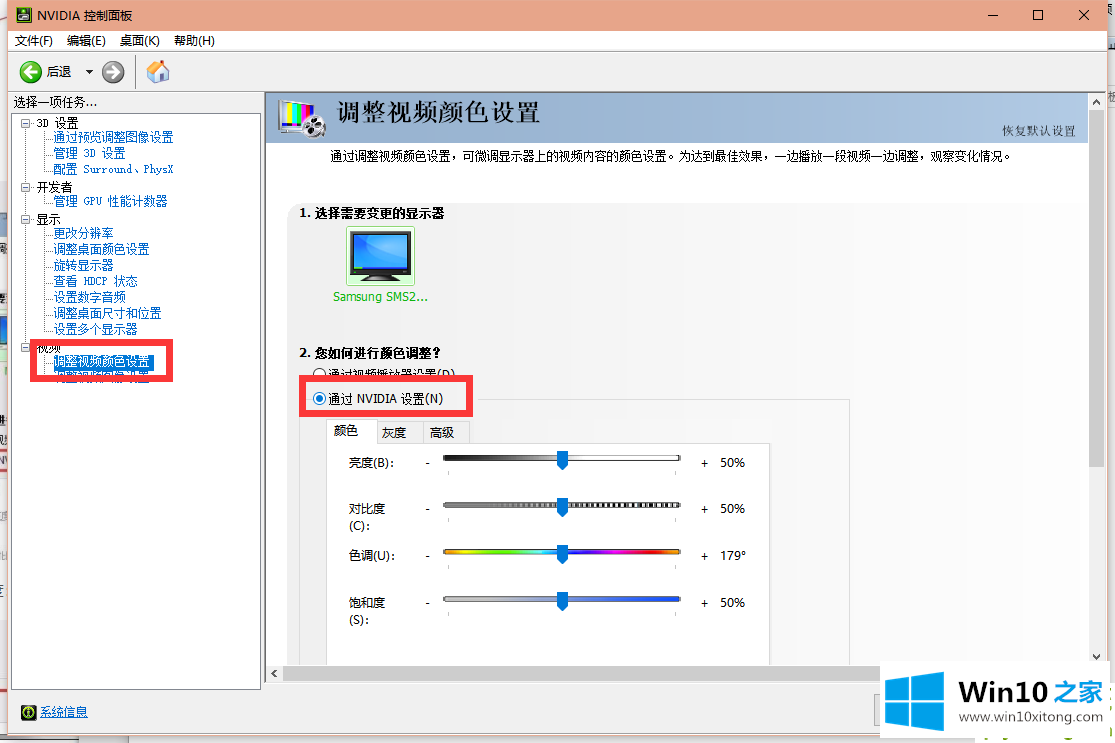Viewport: 1115px width, 743px height.
Task: Open 更改分辨率
Action: 83,233
